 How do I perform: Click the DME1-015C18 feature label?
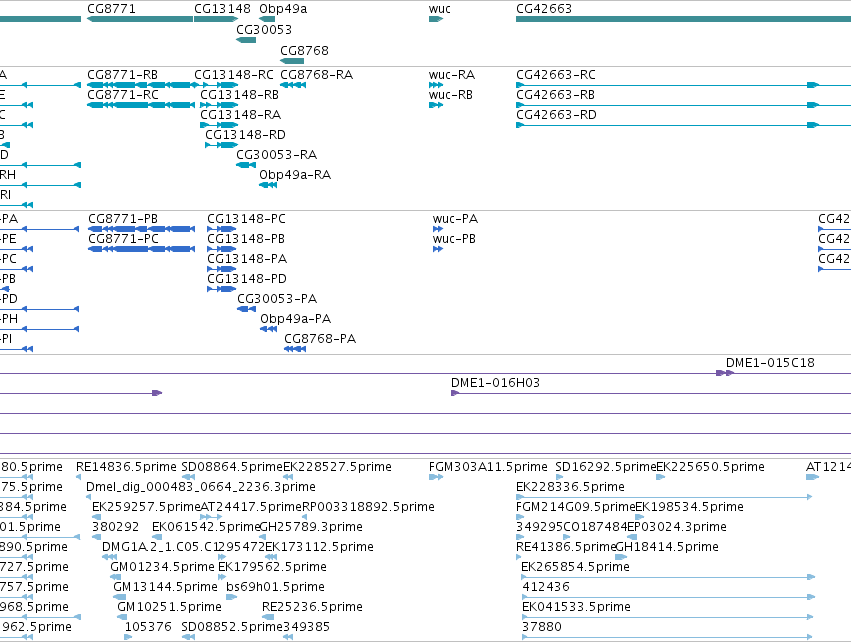[x=770, y=363]
